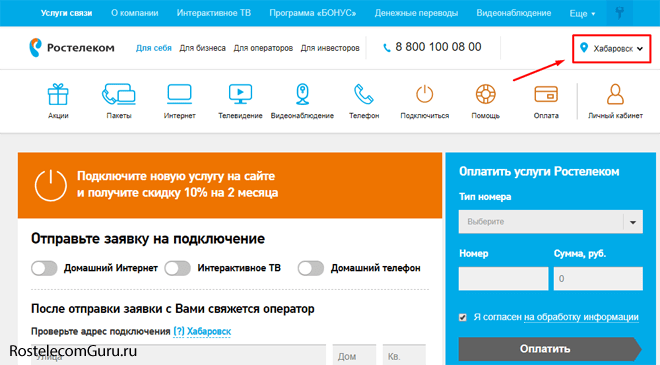Click the Оплатить button

550,349
